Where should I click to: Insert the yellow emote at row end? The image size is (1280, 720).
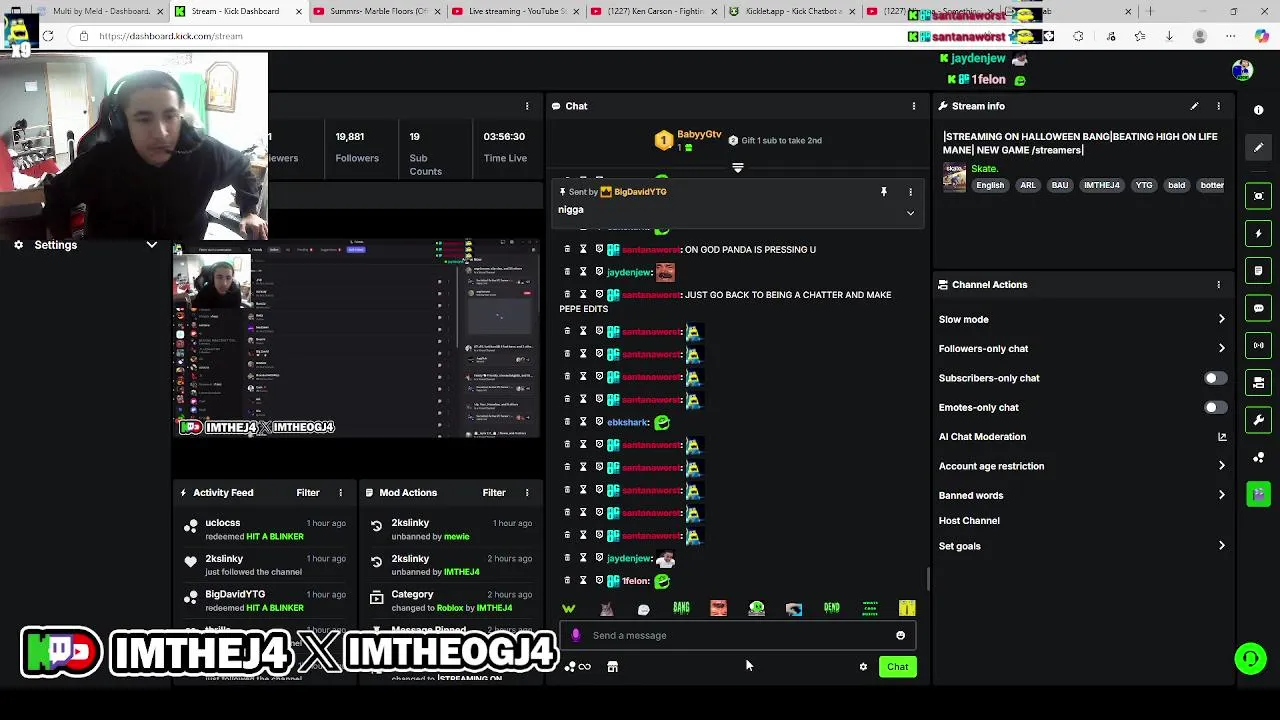point(907,608)
